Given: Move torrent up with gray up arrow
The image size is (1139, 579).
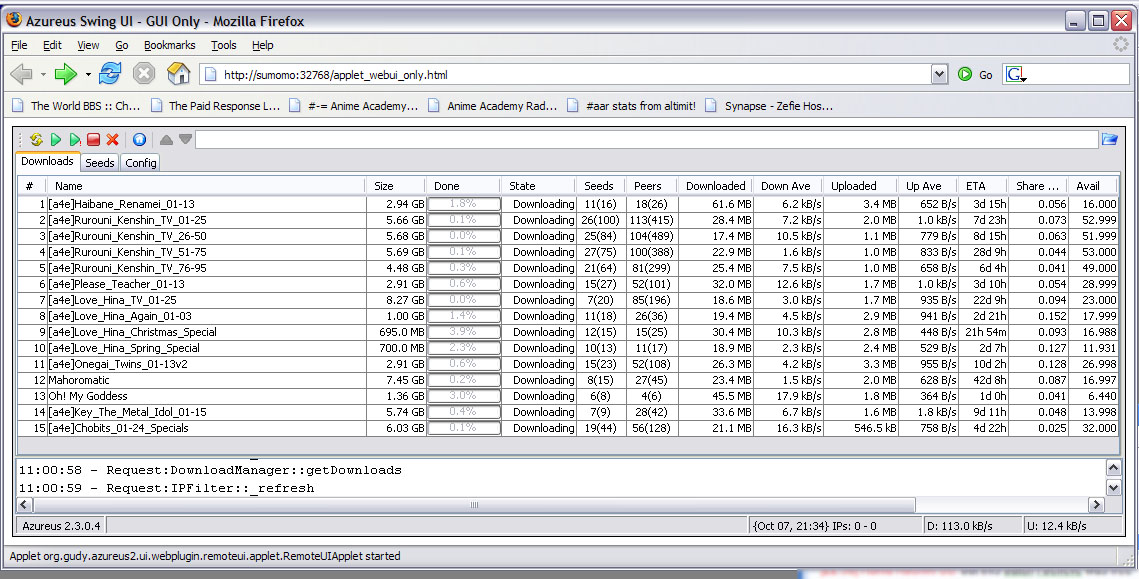Looking at the screenshot, I should (x=166, y=140).
